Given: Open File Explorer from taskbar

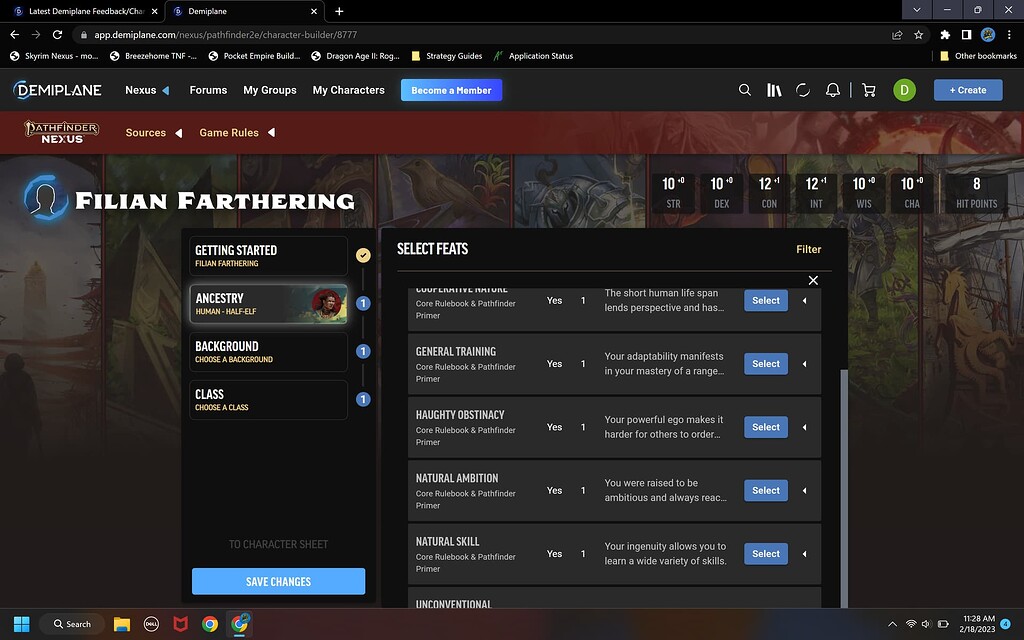Looking at the screenshot, I should click(x=121, y=624).
